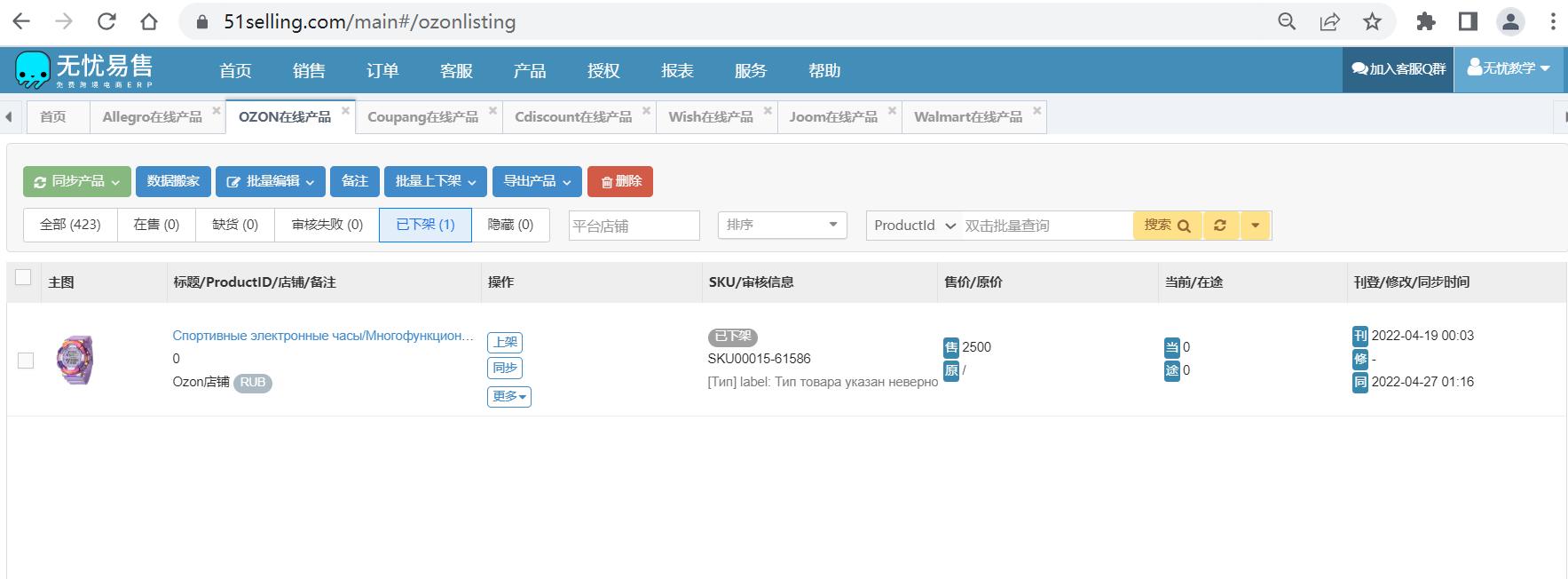This screenshot has height=579, width=1568.
Task: Close the OZON在线产品 tab
Action: (345, 110)
